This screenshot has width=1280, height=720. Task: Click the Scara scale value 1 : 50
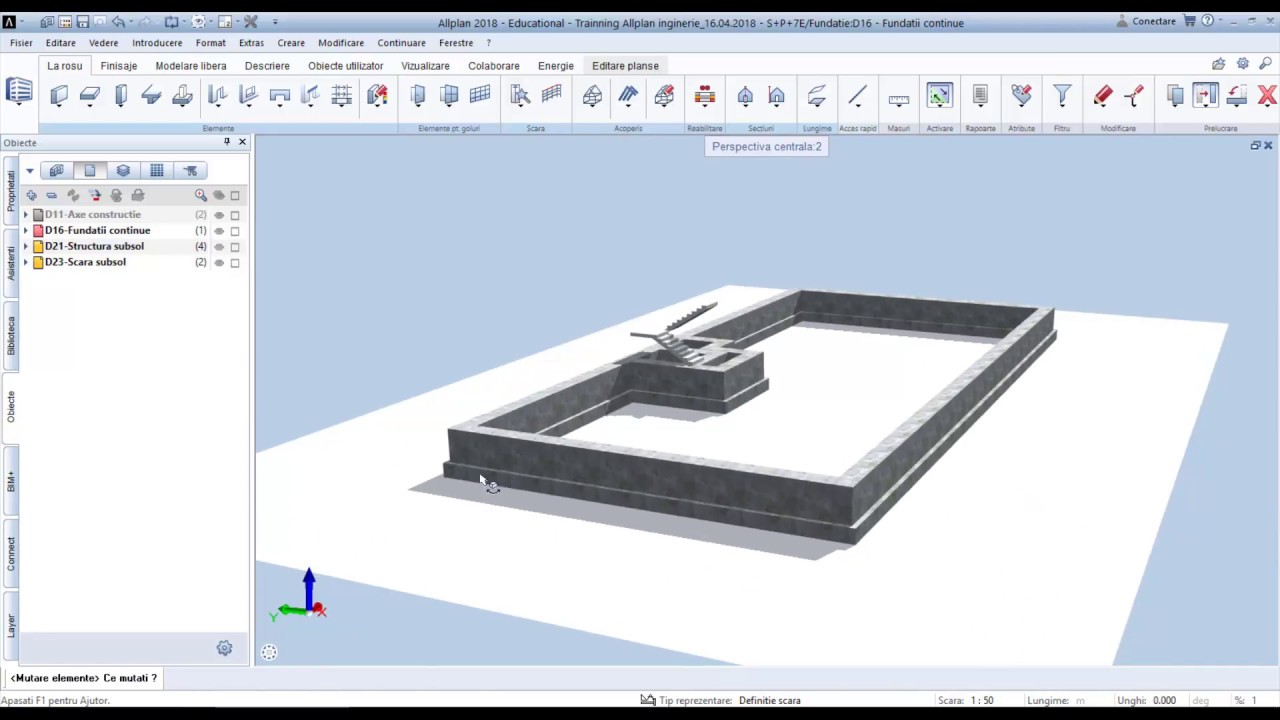981,700
